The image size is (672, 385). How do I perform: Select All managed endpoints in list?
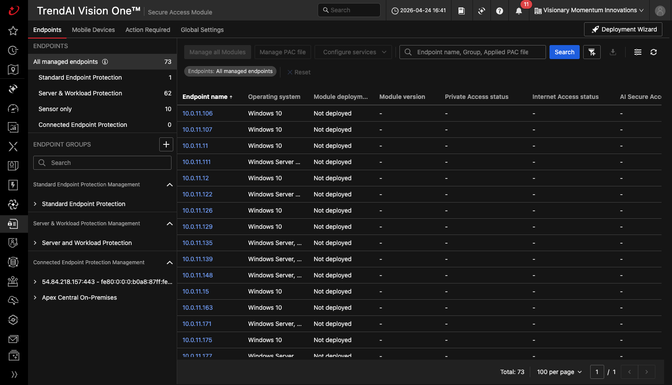pos(102,62)
